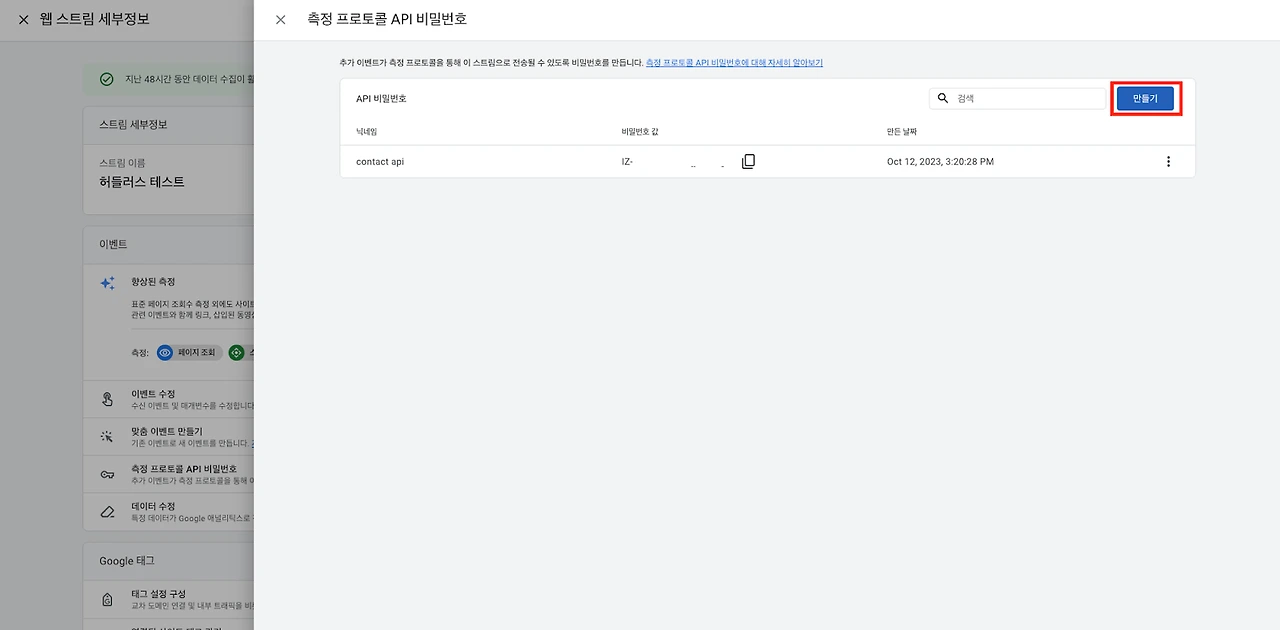Open the API 비밀번호 learn more link
The width and height of the screenshot is (1280, 630).
(x=733, y=62)
